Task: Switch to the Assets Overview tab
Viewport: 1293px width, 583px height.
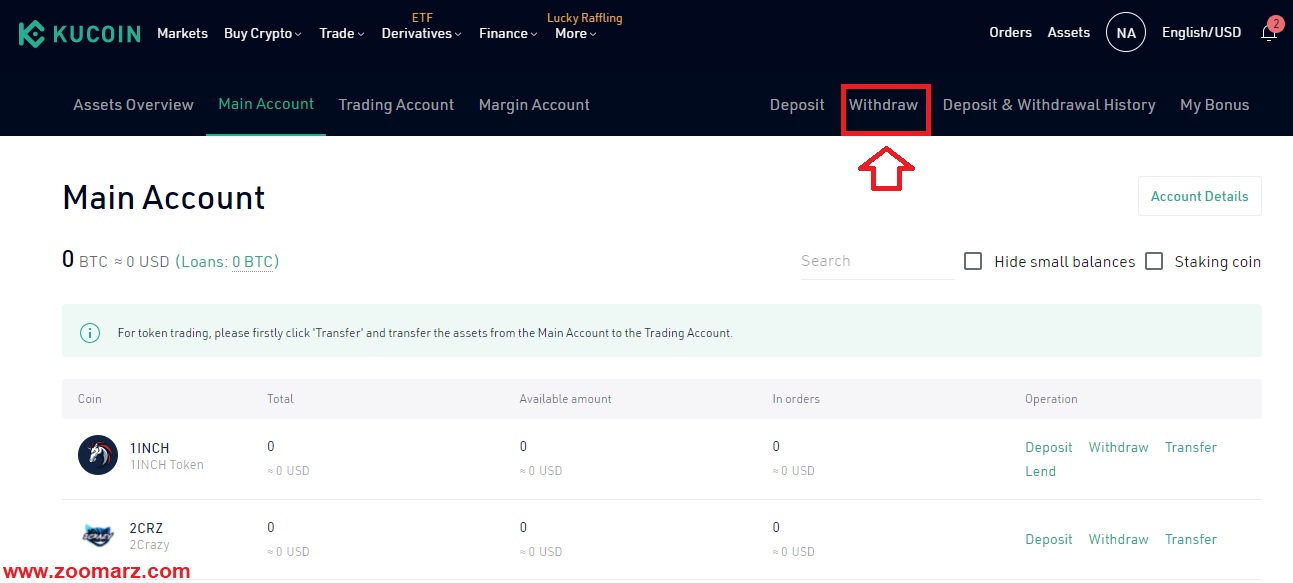Action: 133,105
